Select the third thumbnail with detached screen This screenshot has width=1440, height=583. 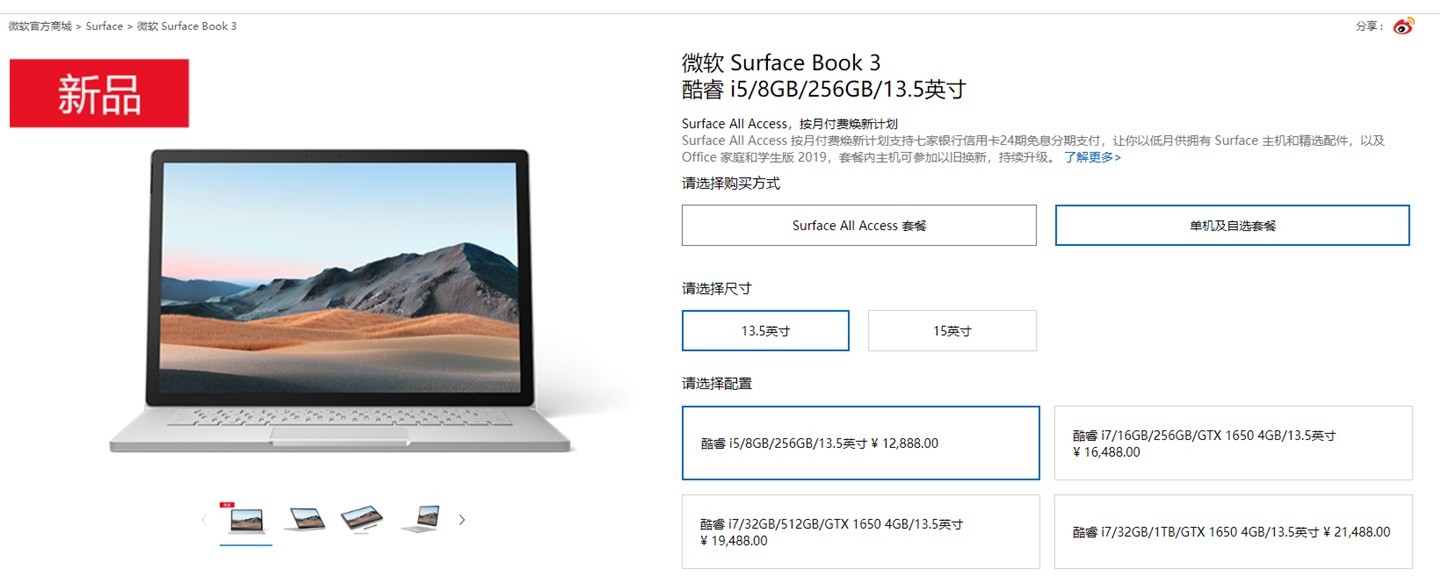pyautogui.click(x=362, y=519)
